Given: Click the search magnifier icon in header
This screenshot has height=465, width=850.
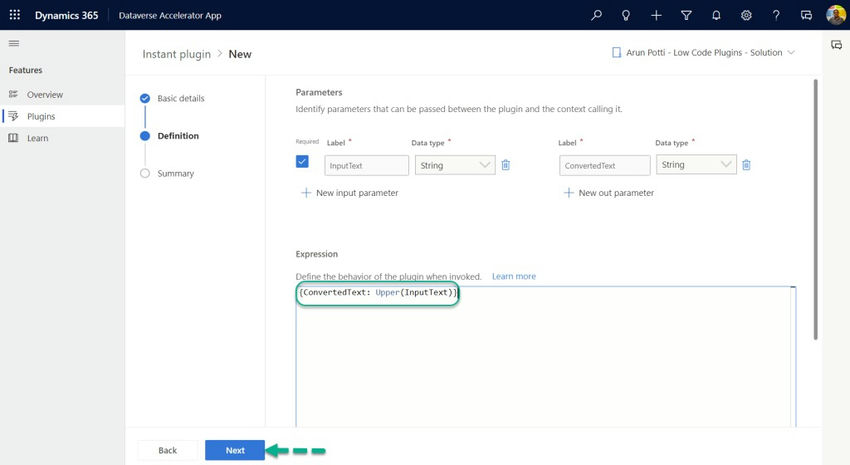Looking at the screenshot, I should pos(597,16).
